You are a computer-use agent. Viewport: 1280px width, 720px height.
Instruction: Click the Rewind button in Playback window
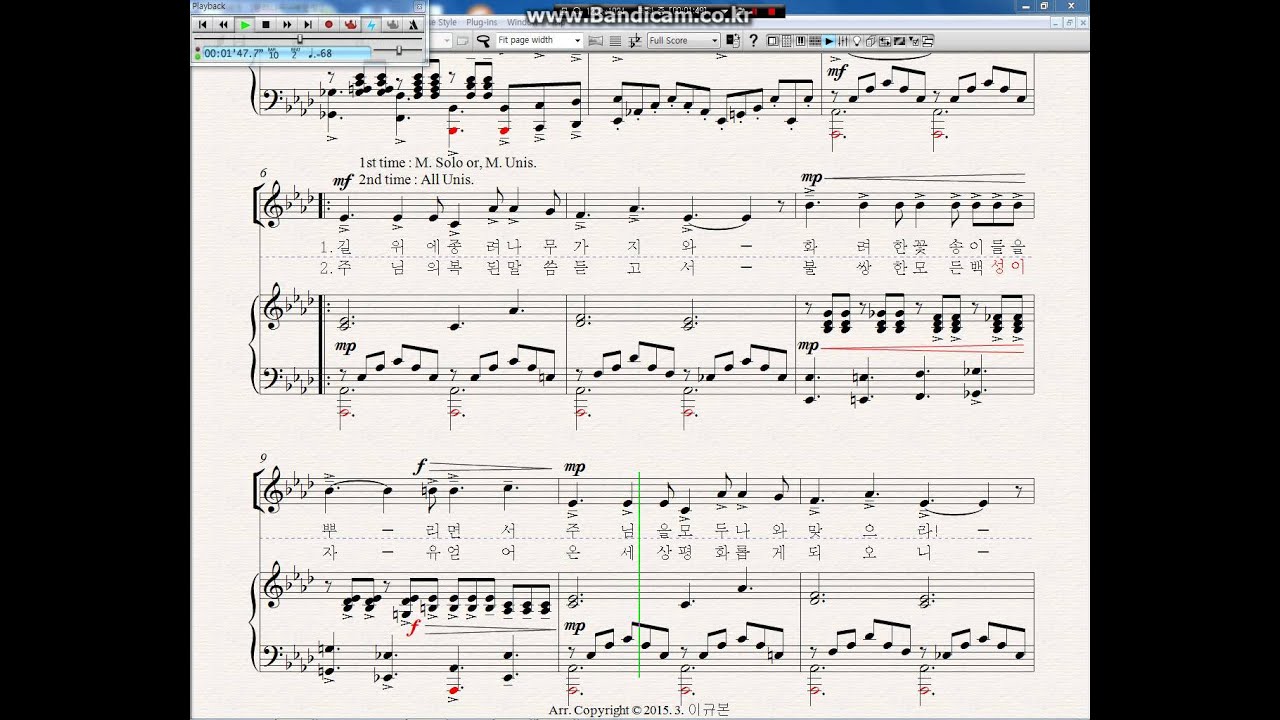pos(224,24)
